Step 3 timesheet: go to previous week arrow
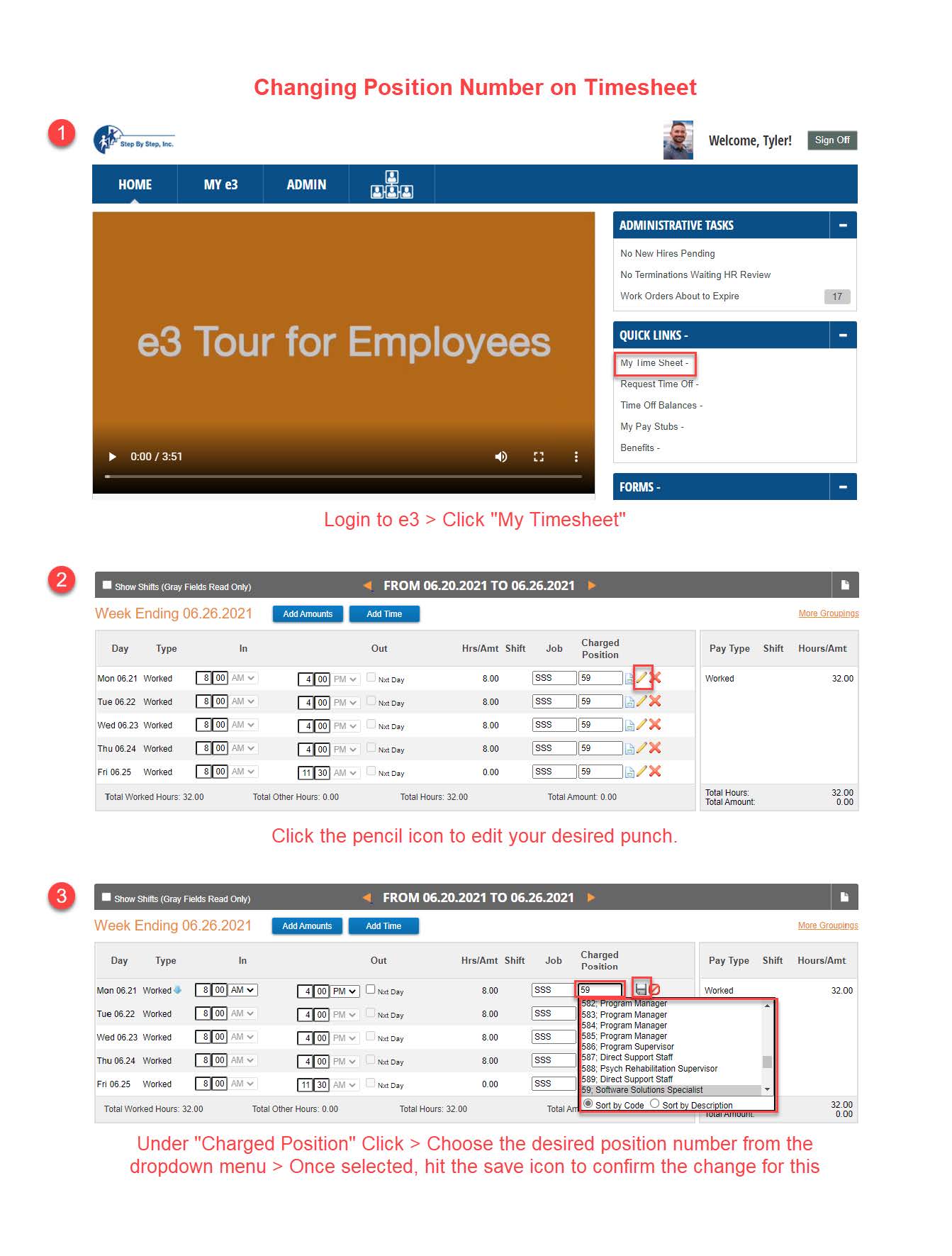952x1256 pixels. [366, 898]
